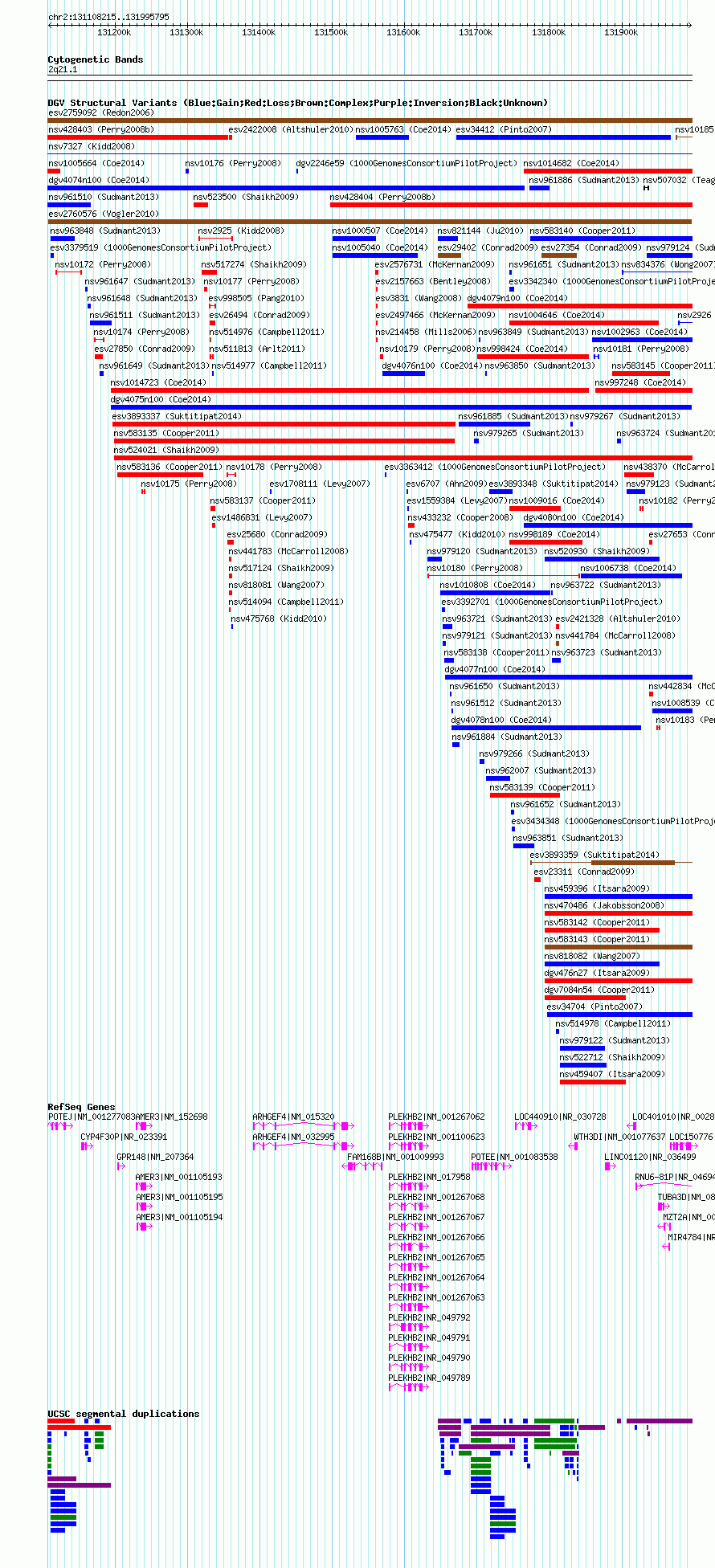Click variant nsv818081 (Wang2007) label
This screenshot has width=715, height=1568.
pyautogui.click(x=276, y=585)
